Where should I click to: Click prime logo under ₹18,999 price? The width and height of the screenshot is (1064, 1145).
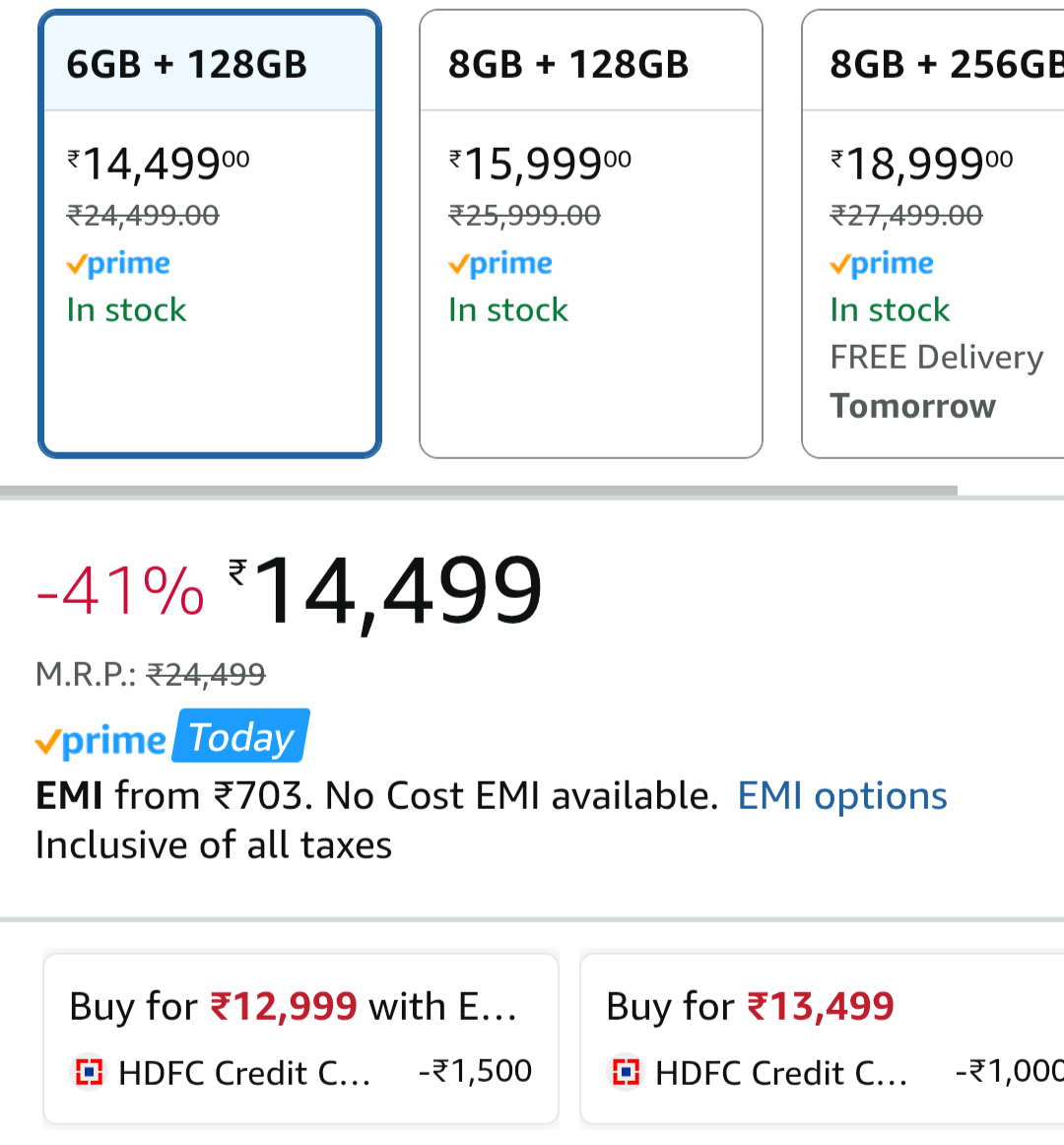pyautogui.click(x=882, y=264)
